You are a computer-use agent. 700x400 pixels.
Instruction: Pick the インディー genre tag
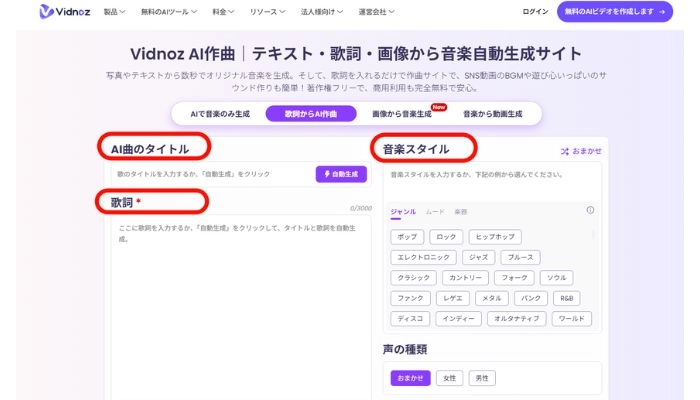[x=458, y=319]
